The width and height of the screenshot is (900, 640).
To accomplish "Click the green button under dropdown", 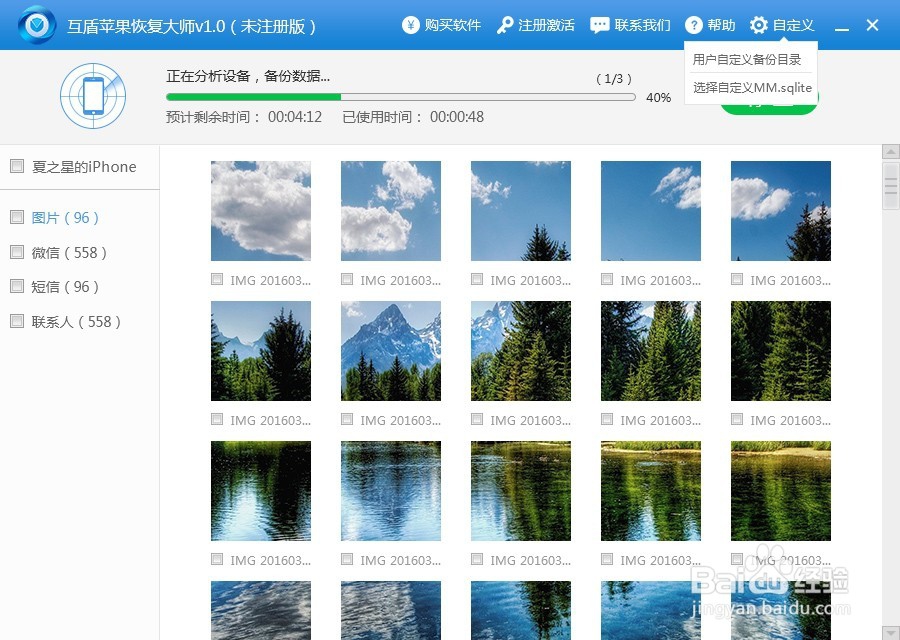I will point(769,108).
